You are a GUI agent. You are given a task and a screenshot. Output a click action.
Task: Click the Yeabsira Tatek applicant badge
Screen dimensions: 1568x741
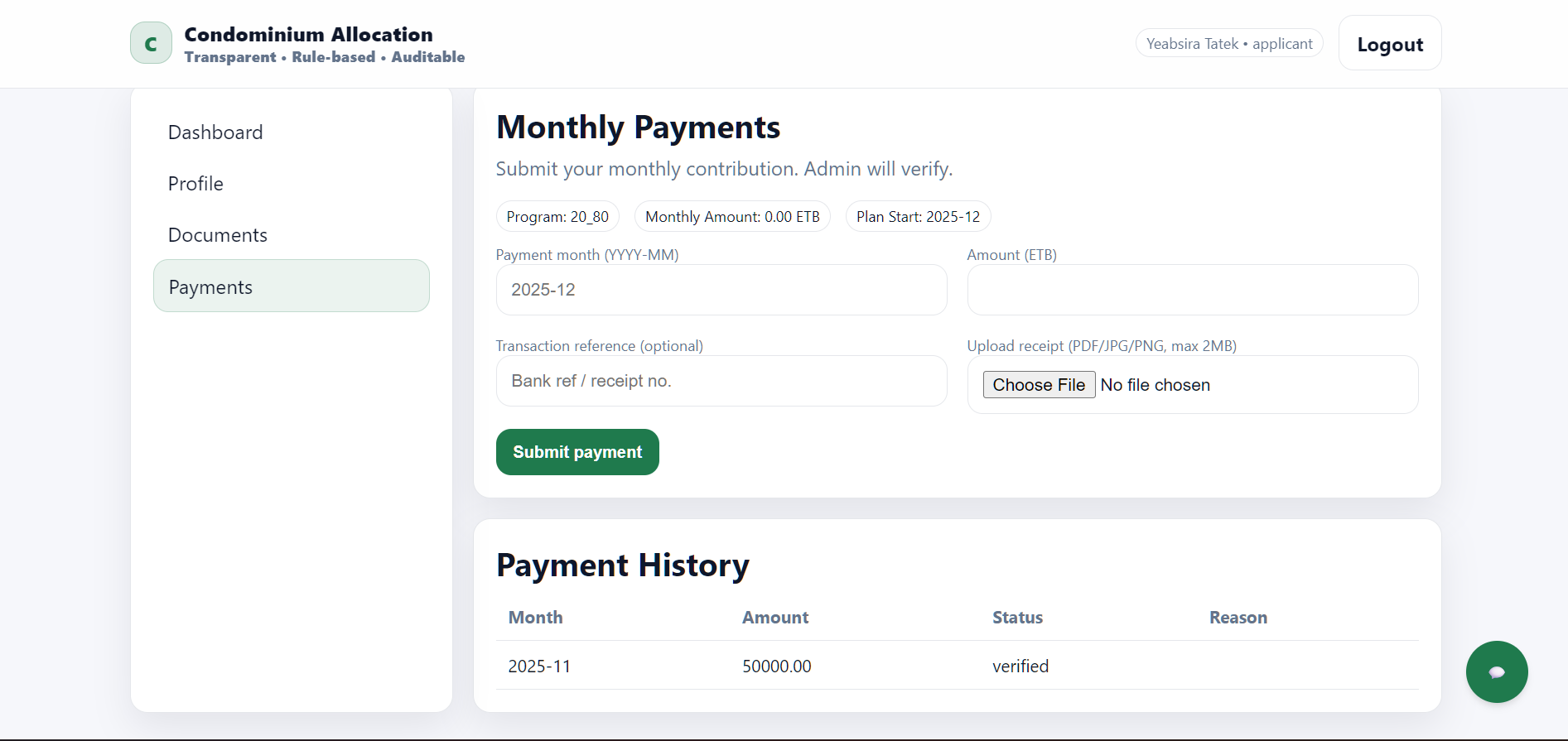pyautogui.click(x=1229, y=44)
